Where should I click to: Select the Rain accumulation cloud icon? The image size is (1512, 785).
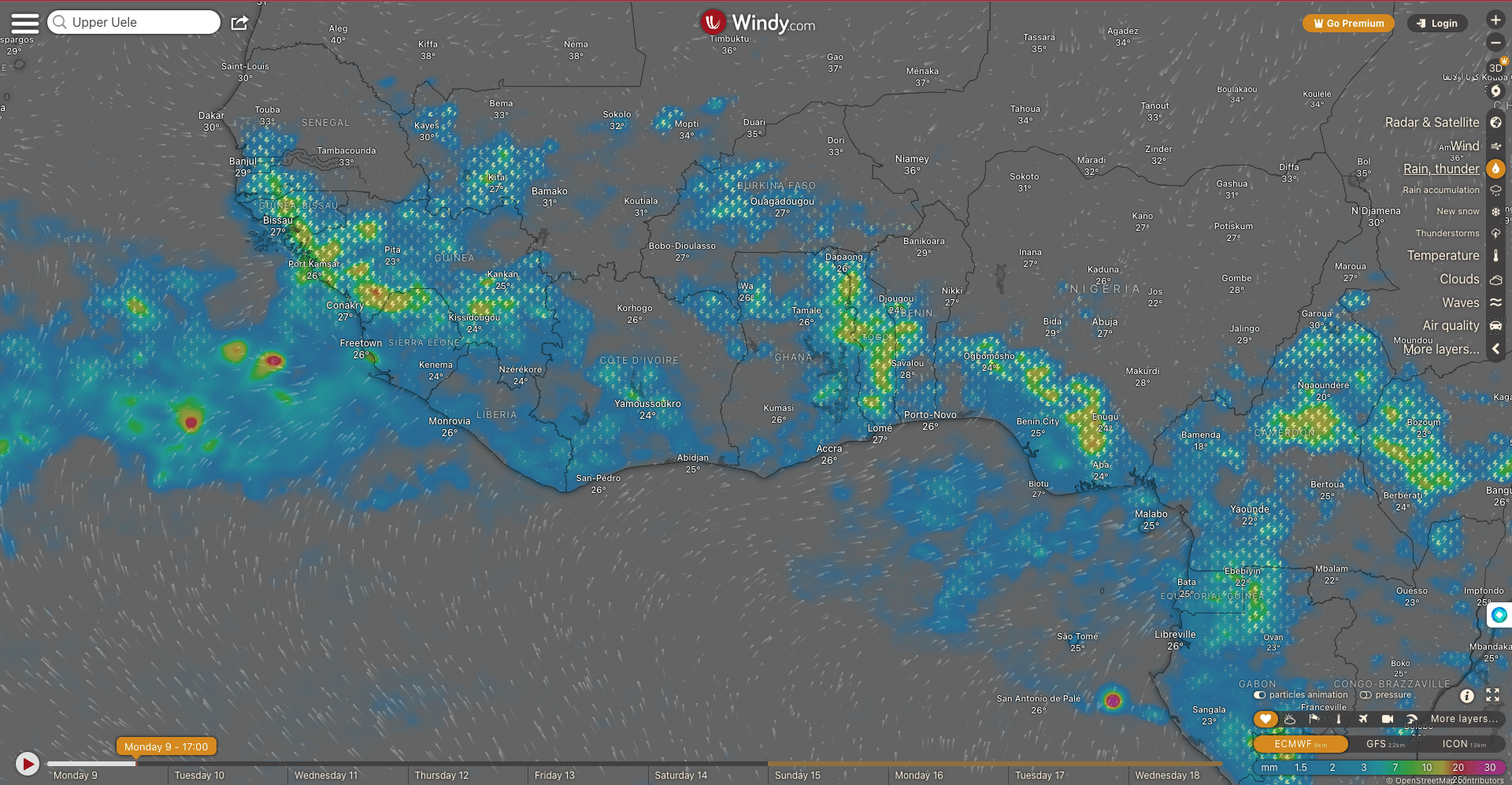1495,190
